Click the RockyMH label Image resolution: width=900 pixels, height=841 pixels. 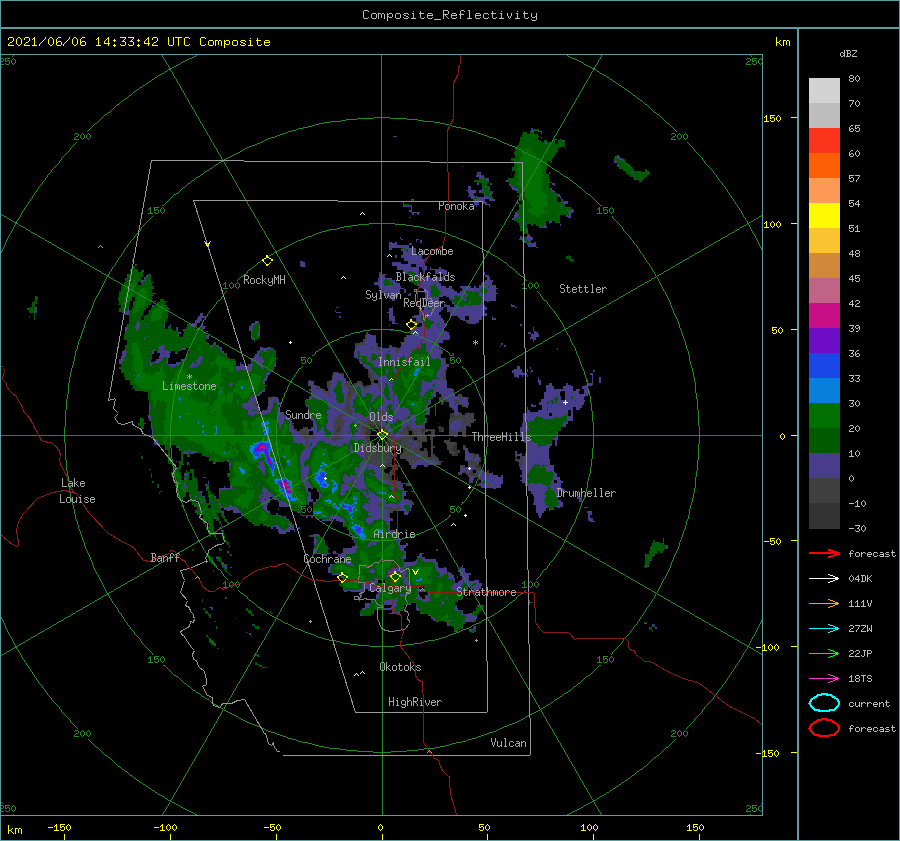click(264, 280)
